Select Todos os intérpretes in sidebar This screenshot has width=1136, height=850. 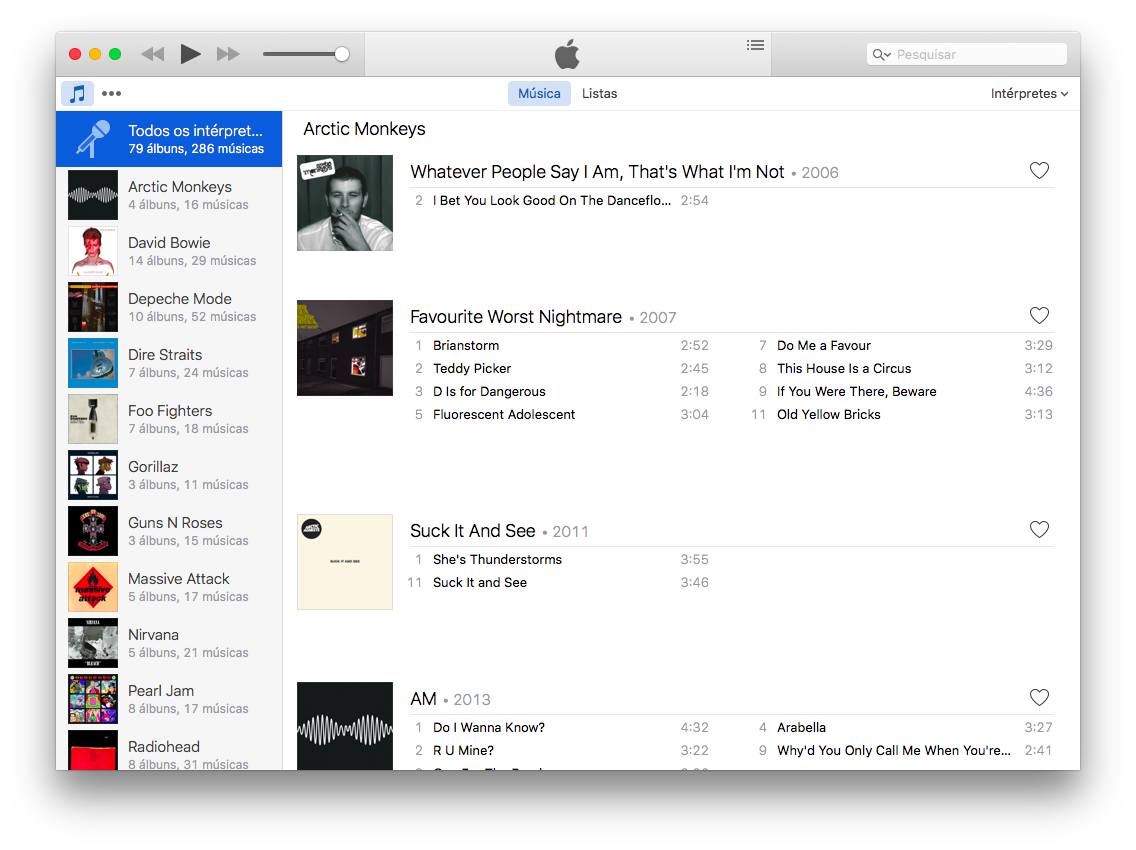169,139
